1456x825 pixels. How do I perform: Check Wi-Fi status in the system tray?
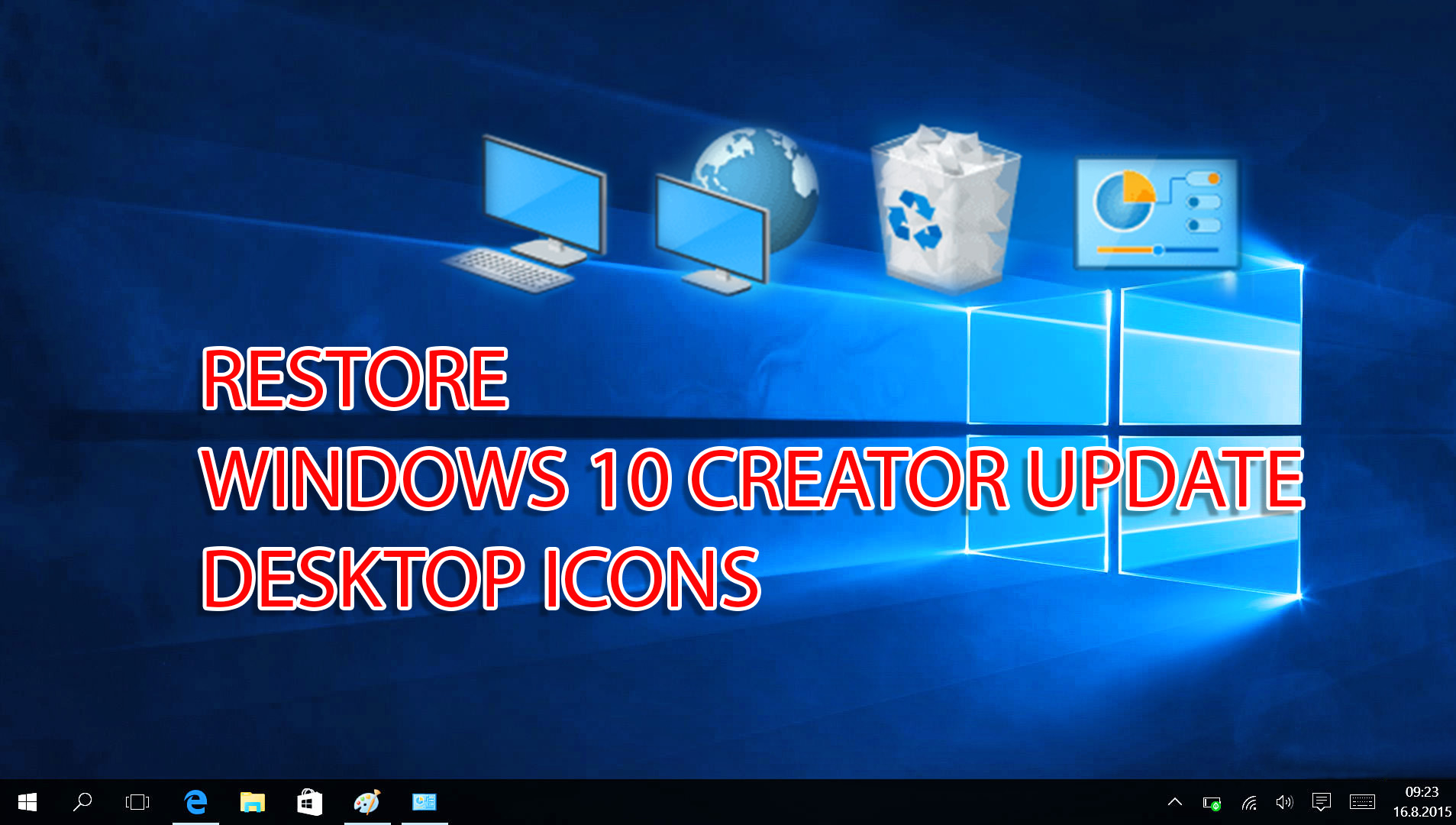pyautogui.click(x=1248, y=802)
